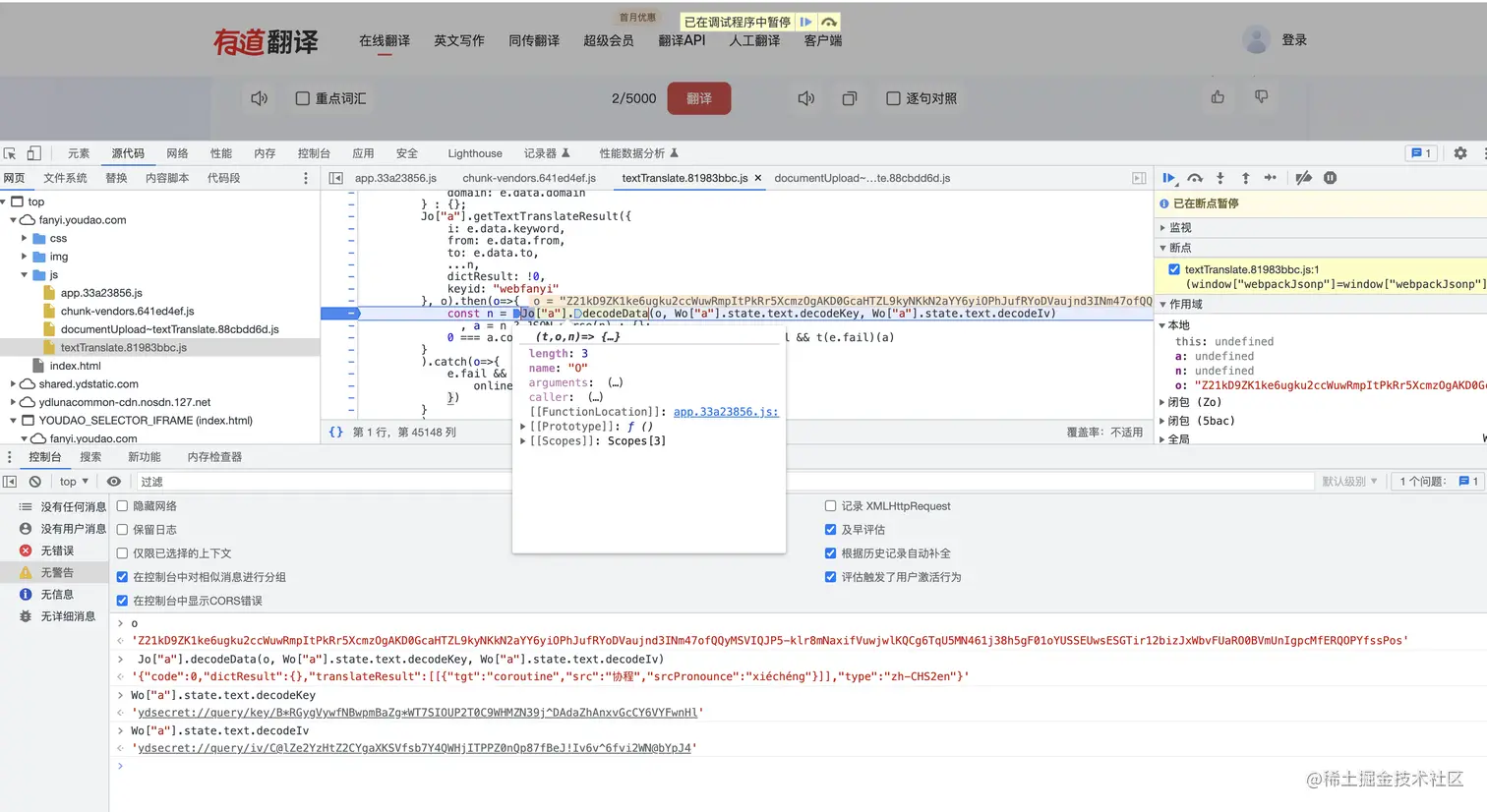The height and width of the screenshot is (812, 1487).
Task: Open DevTools settings gear
Action: tap(1460, 153)
